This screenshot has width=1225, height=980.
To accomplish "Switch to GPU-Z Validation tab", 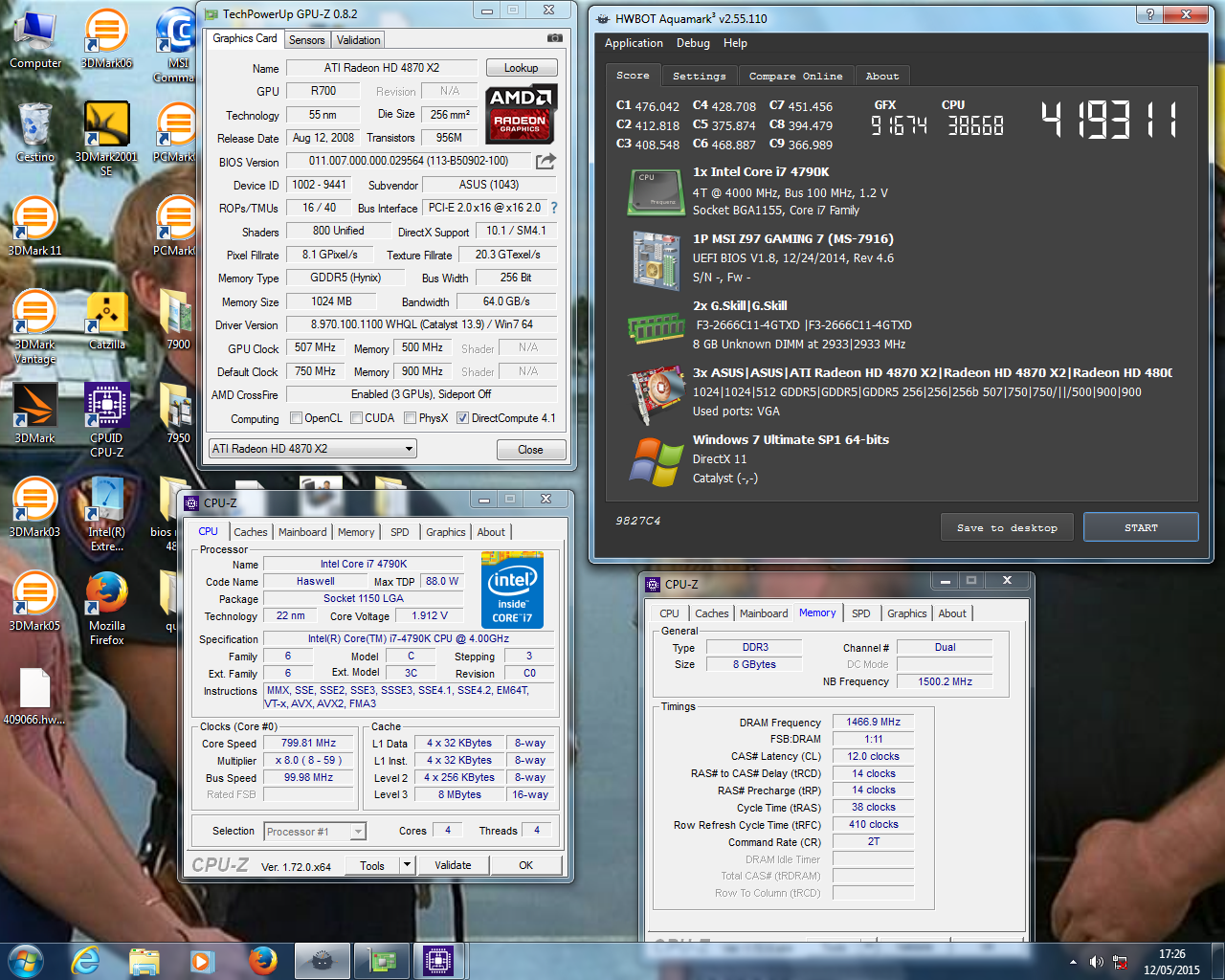I will click(359, 40).
